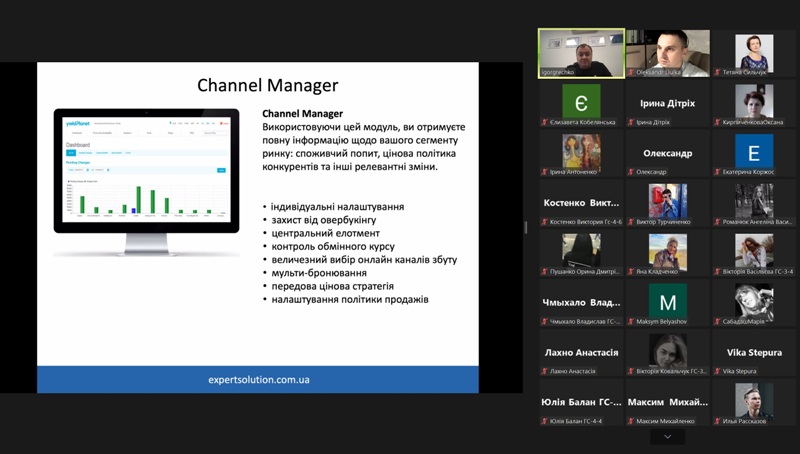800x454 pixels.
Task: Select Яна Кладченко profile photo
Action: pyautogui.click(x=668, y=253)
